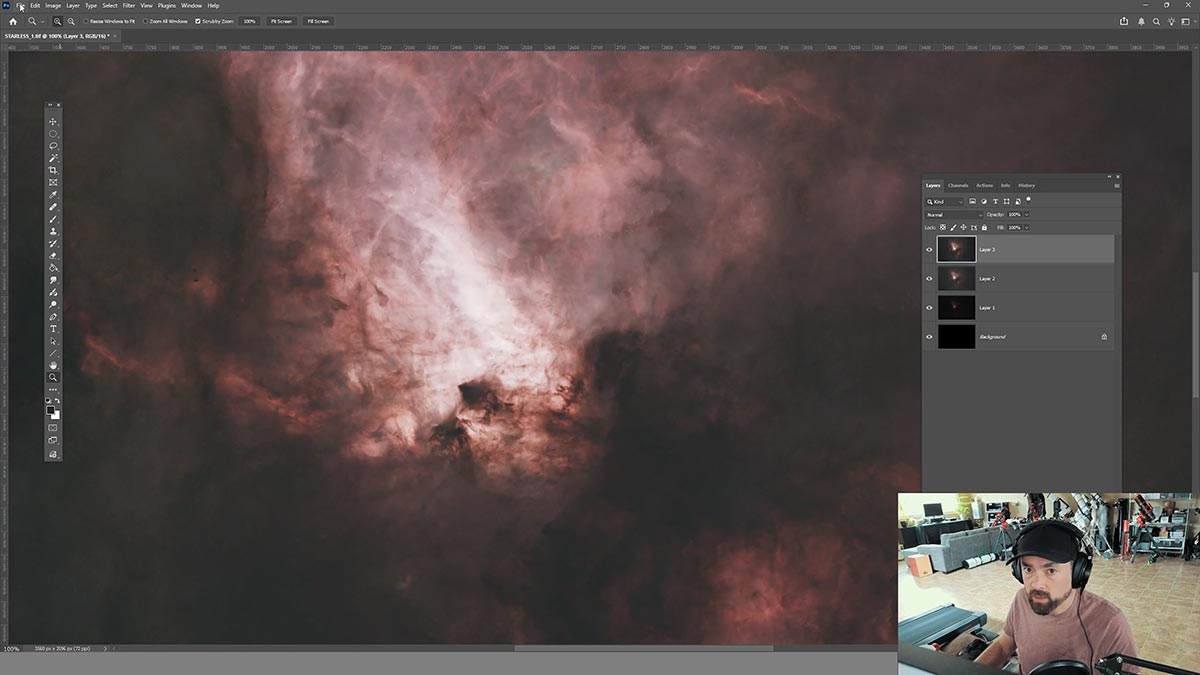Open the Filter menu
This screenshot has height=675, width=1200.
pos(129,5)
